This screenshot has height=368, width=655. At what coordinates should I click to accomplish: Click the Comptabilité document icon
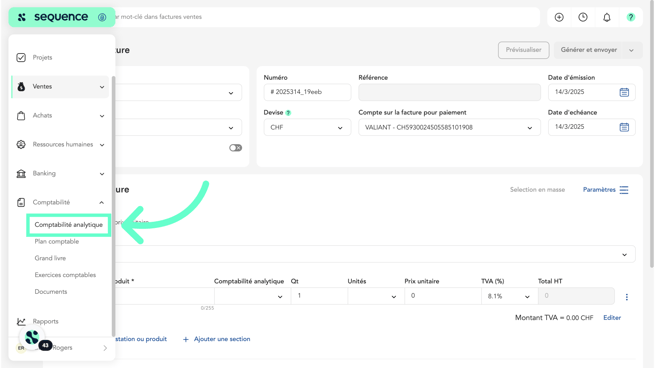[x=21, y=202]
